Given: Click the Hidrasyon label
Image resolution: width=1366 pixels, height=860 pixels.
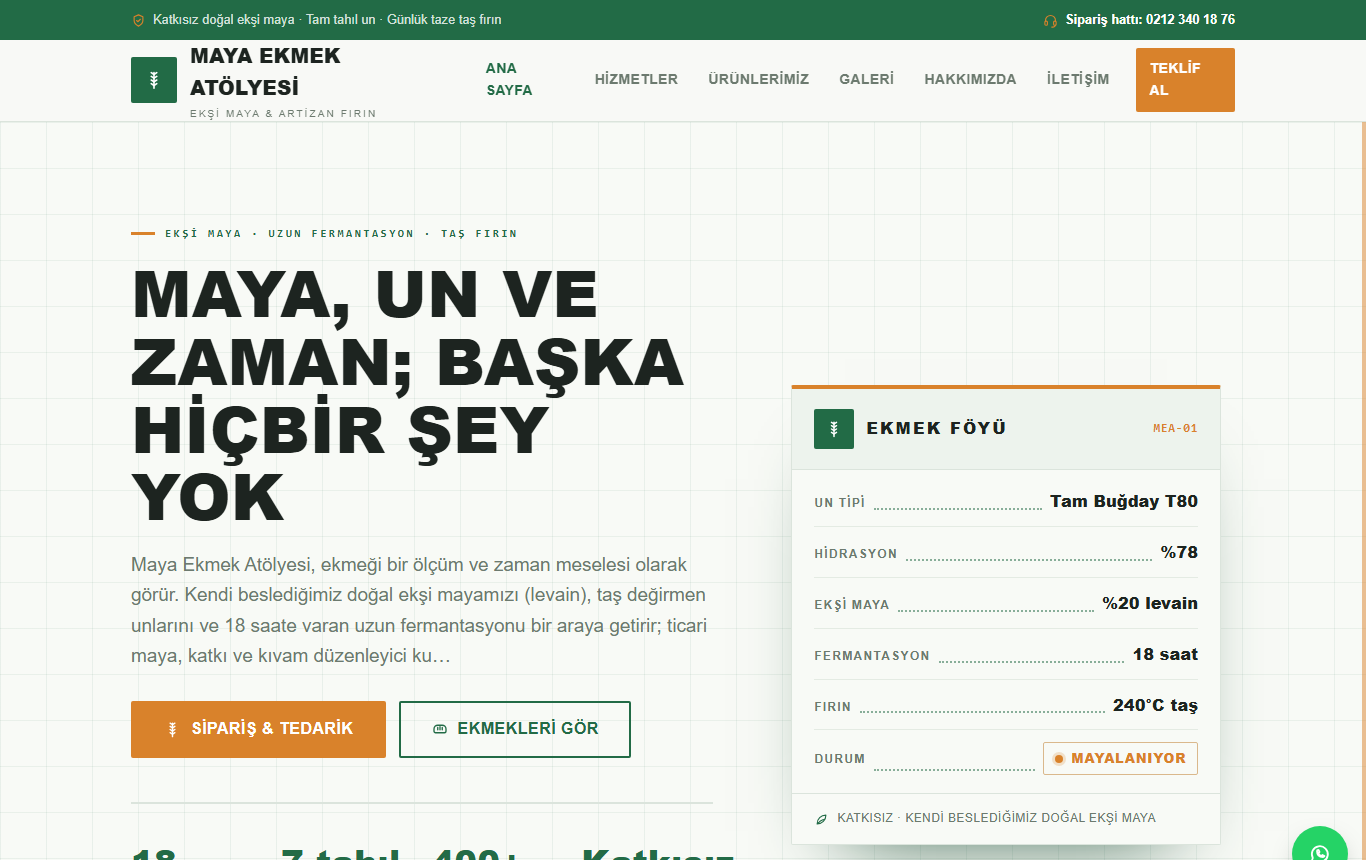Looking at the screenshot, I should (x=856, y=554).
